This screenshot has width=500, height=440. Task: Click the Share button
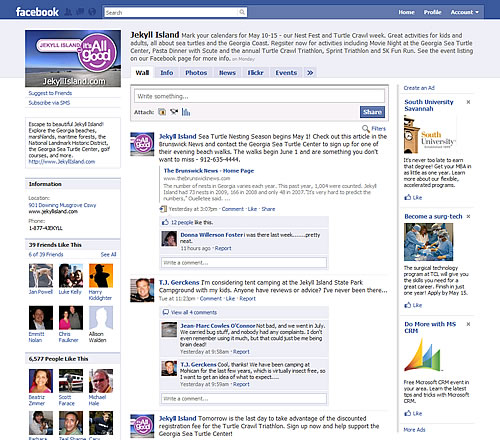[372, 112]
